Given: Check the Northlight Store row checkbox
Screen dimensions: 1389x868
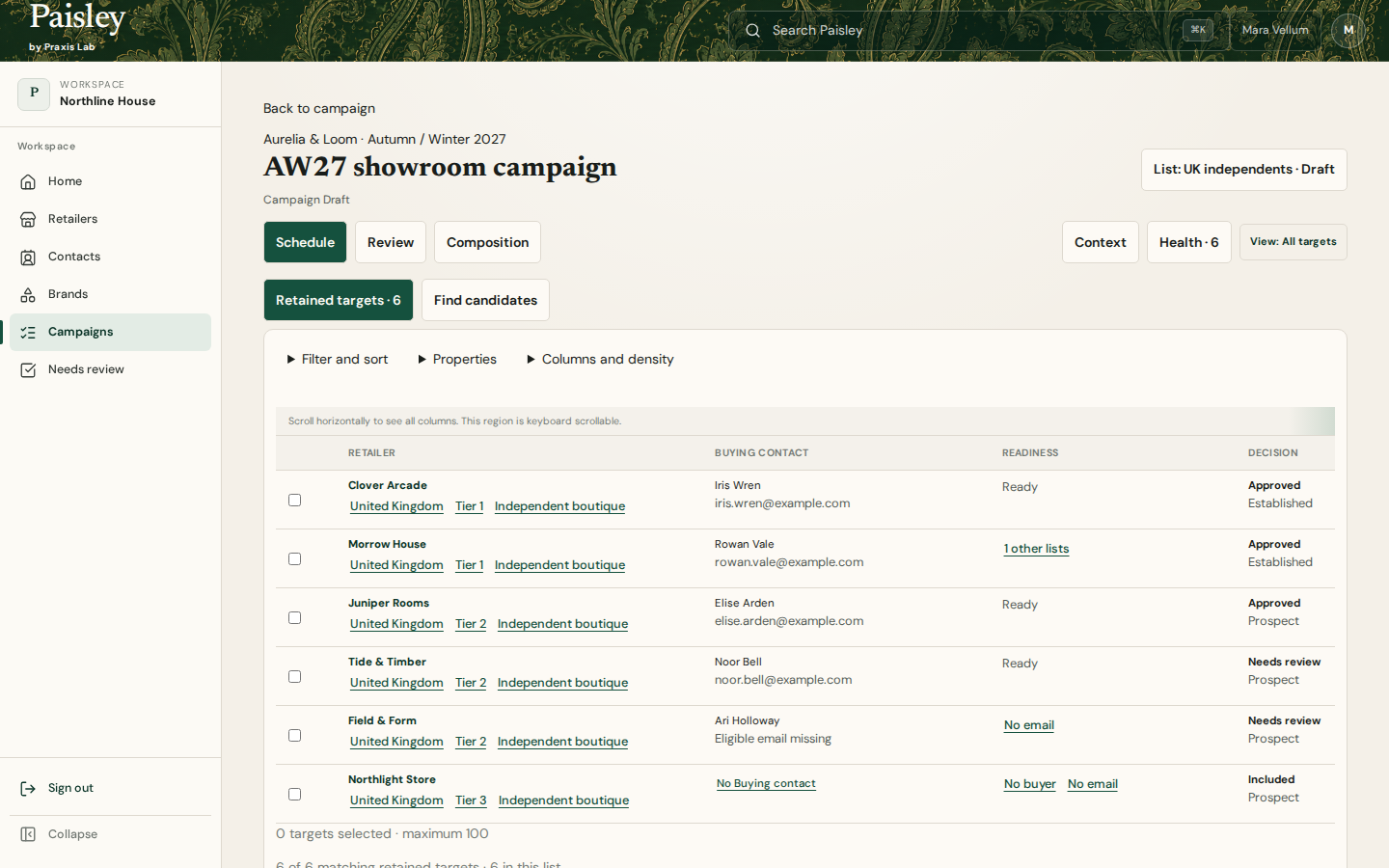Looking at the screenshot, I should point(294,794).
